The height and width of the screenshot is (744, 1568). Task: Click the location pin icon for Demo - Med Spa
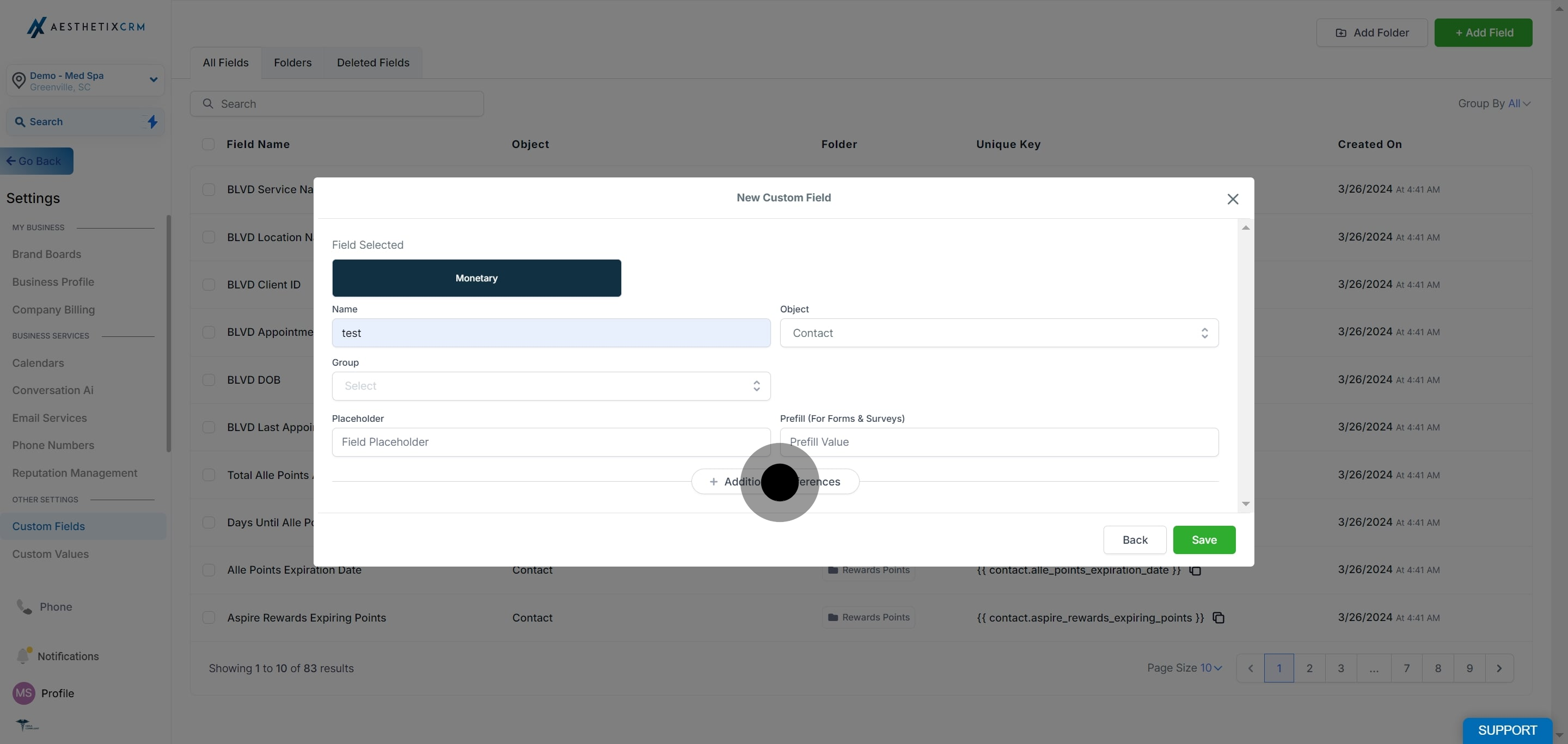tap(19, 81)
